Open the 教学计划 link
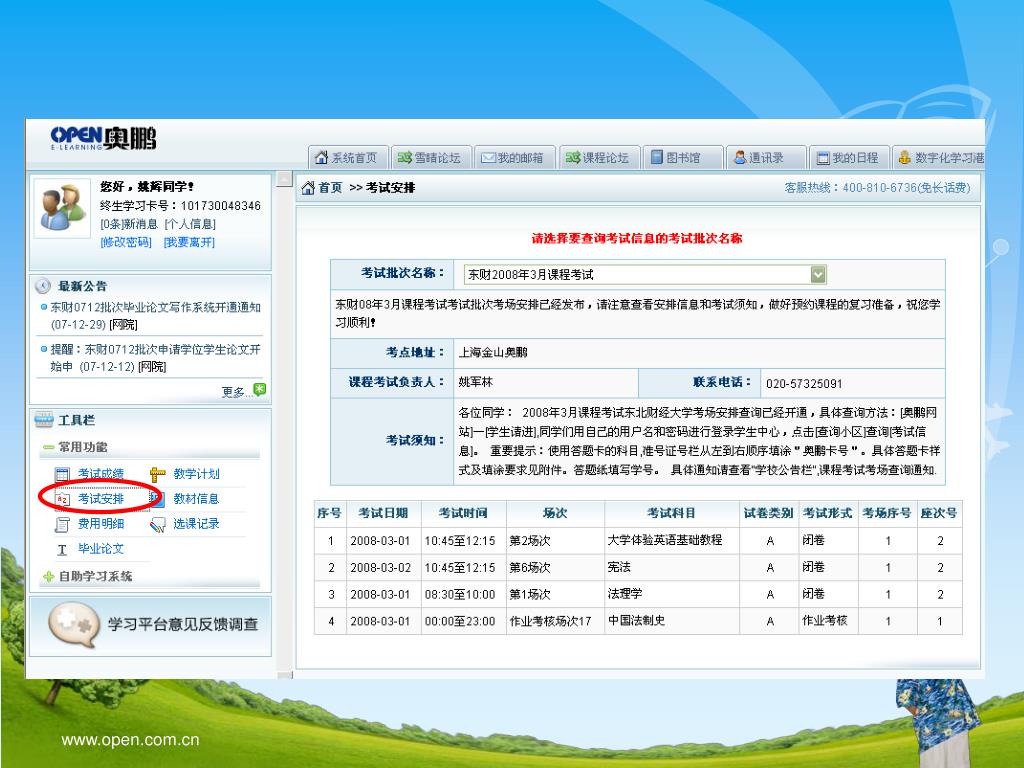Viewport: 1024px width, 768px height. (x=197, y=473)
